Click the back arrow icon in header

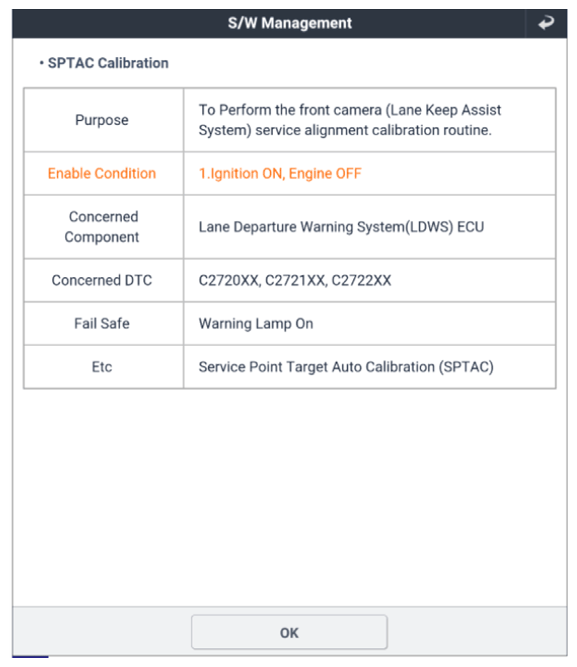(x=546, y=23)
